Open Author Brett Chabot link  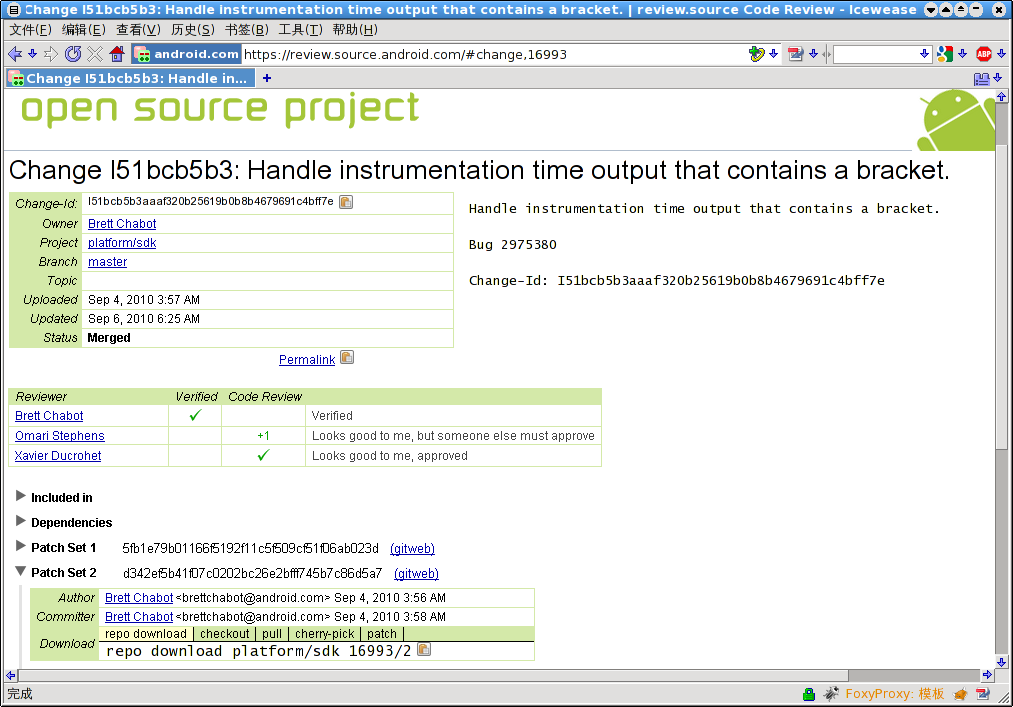[x=139, y=598]
